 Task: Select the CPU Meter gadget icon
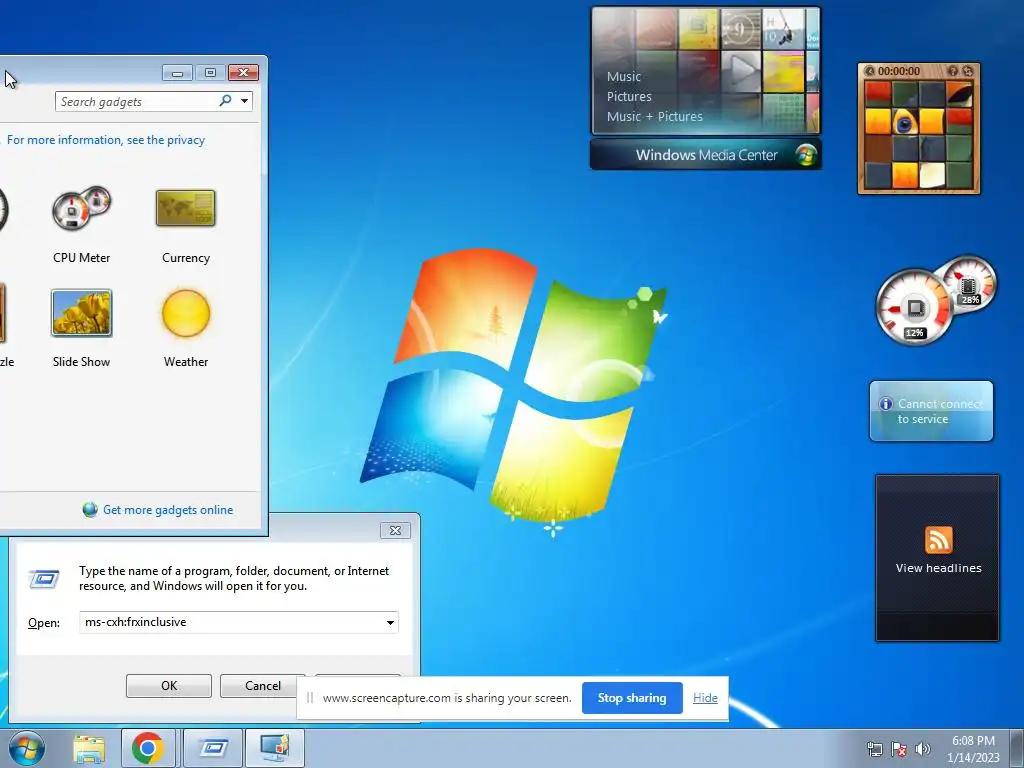82,208
